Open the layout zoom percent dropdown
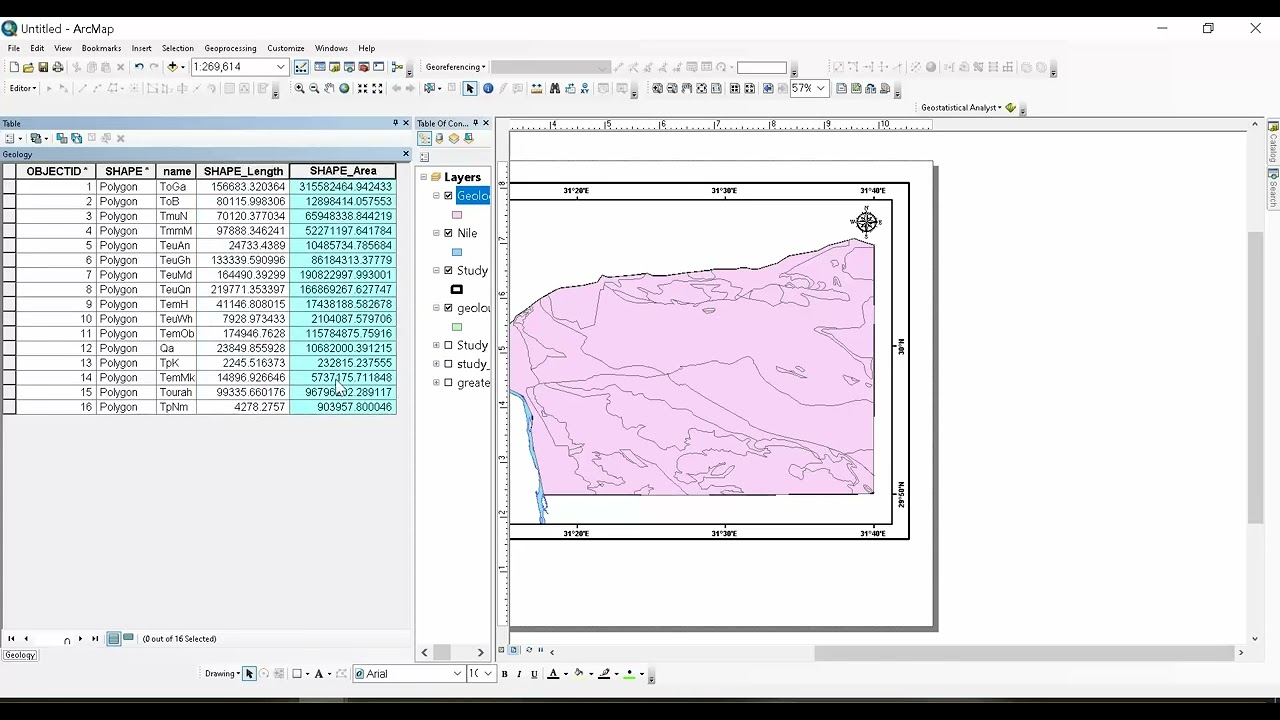The height and width of the screenshot is (720, 1280). [x=821, y=88]
